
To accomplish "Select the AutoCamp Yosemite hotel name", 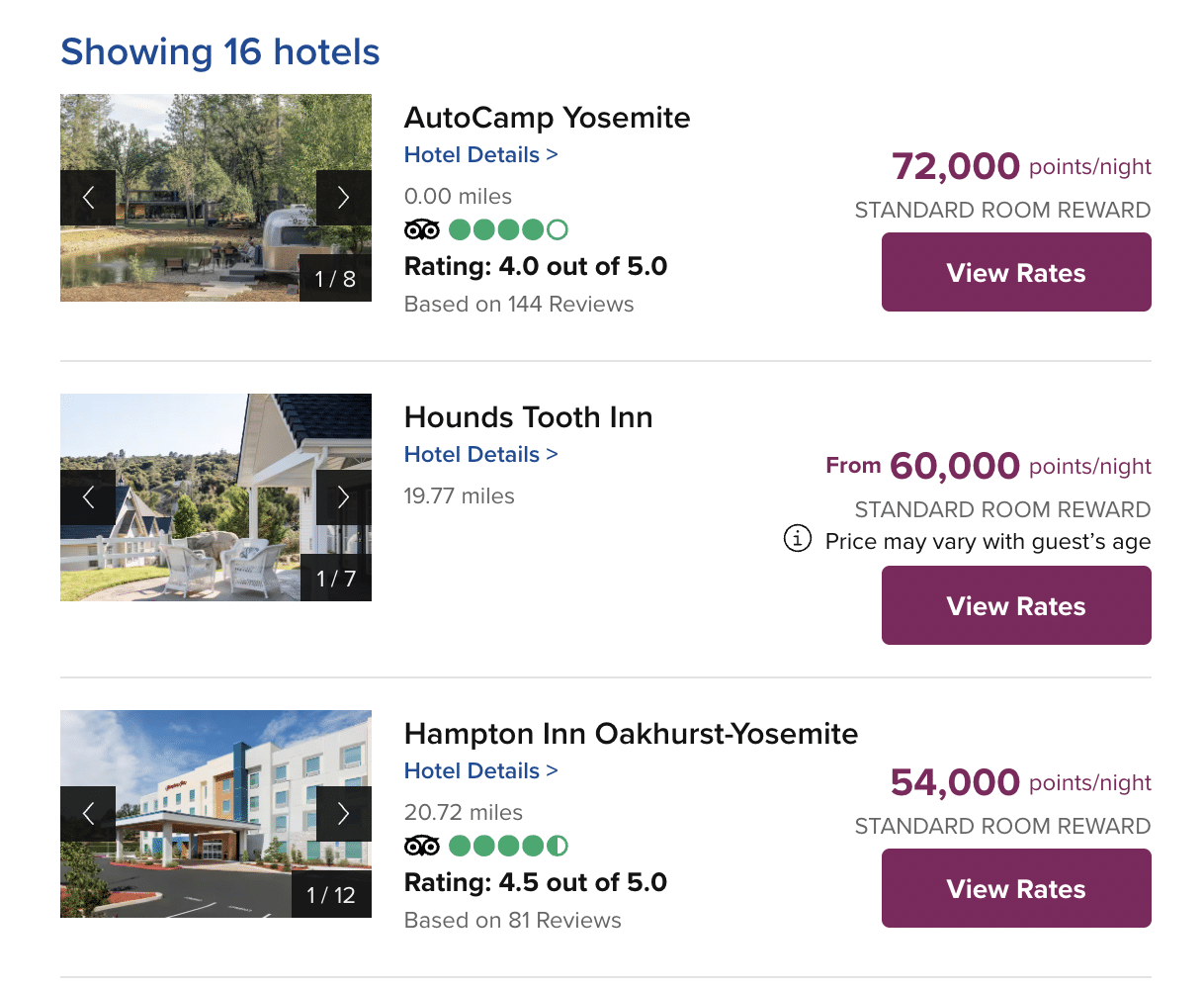I will point(547,118).
